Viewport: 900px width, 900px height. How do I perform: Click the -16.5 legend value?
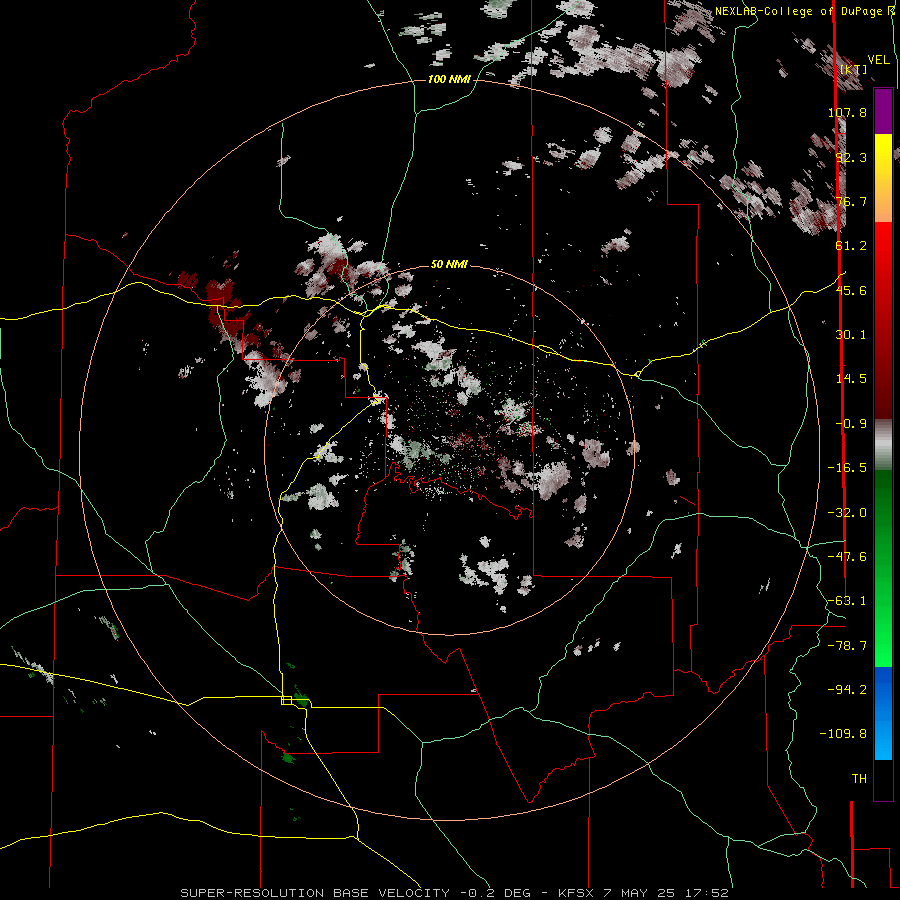[x=847, y=468]
